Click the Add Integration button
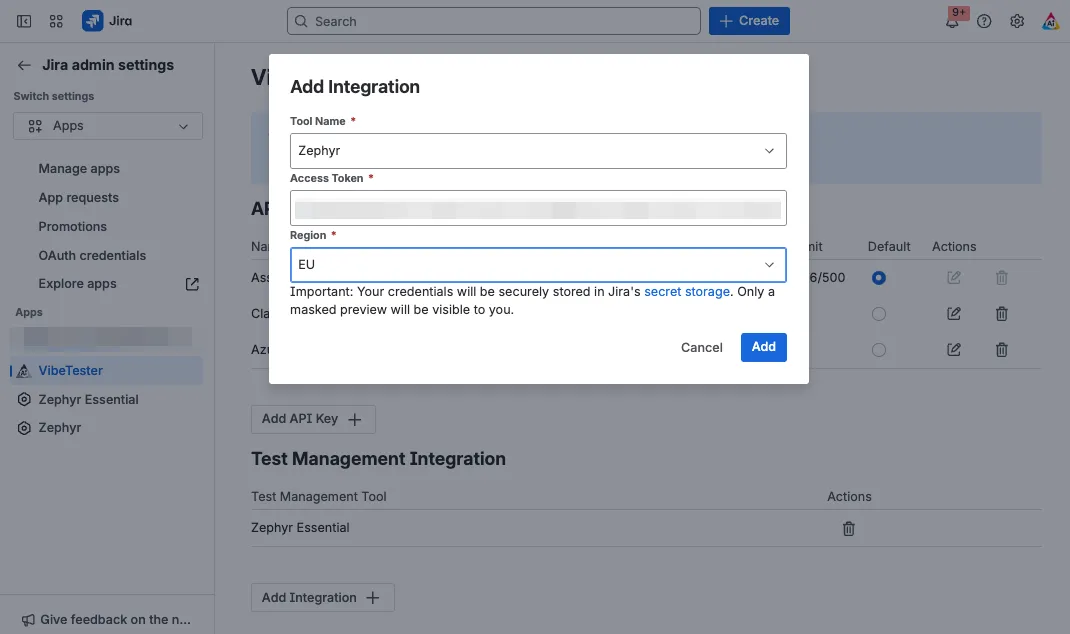The width and height of the screenshot is (1070, 634). [x=323, y=598]
